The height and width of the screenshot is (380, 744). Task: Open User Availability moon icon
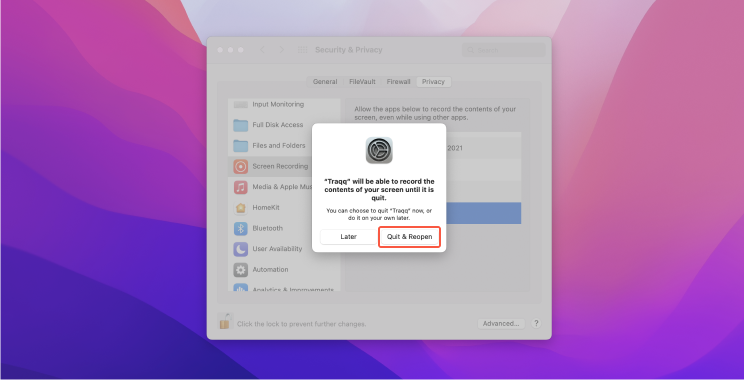tap(241, 249)
